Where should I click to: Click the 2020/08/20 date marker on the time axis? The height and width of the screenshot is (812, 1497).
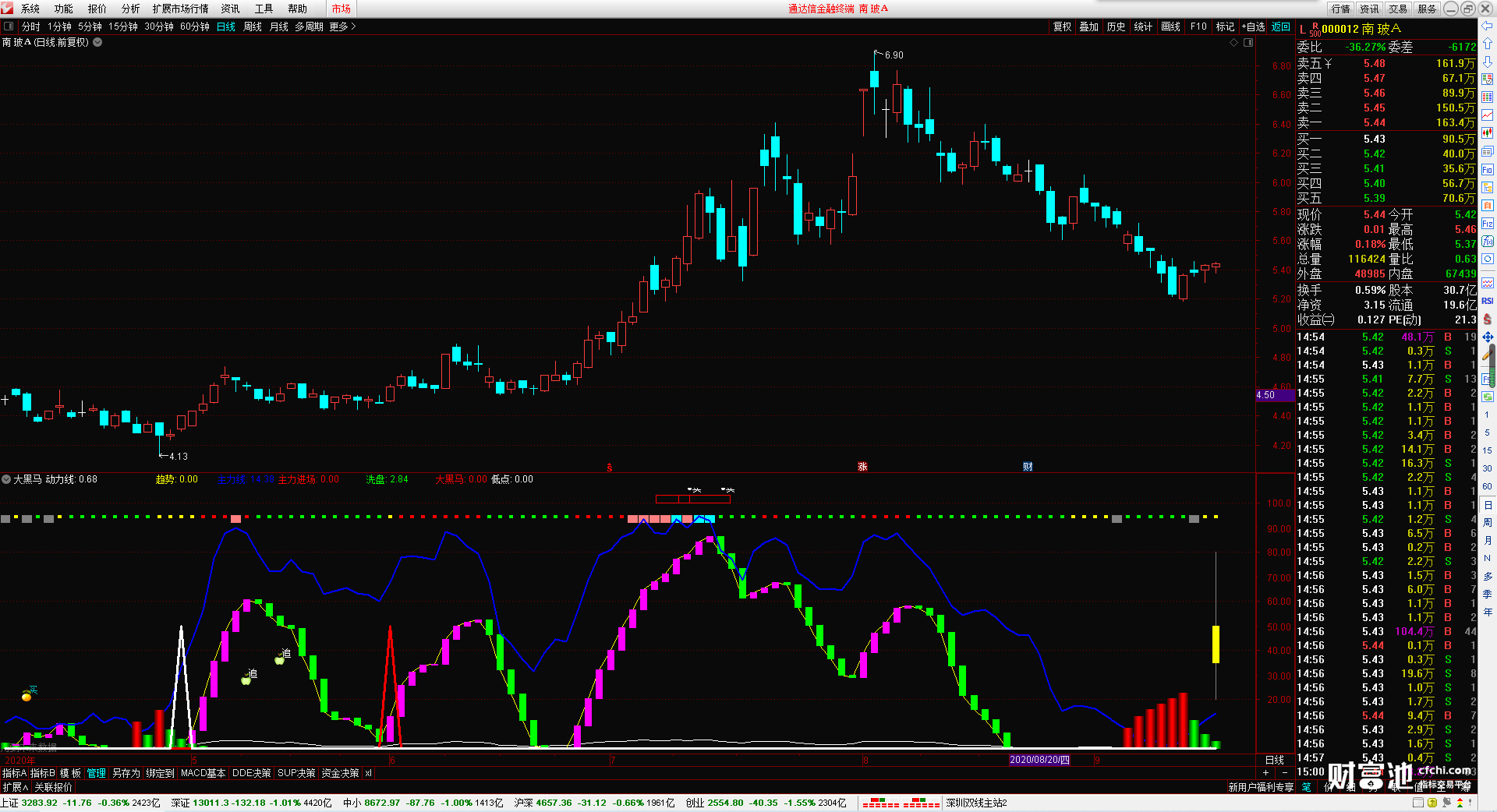[x=1039, y=760]
